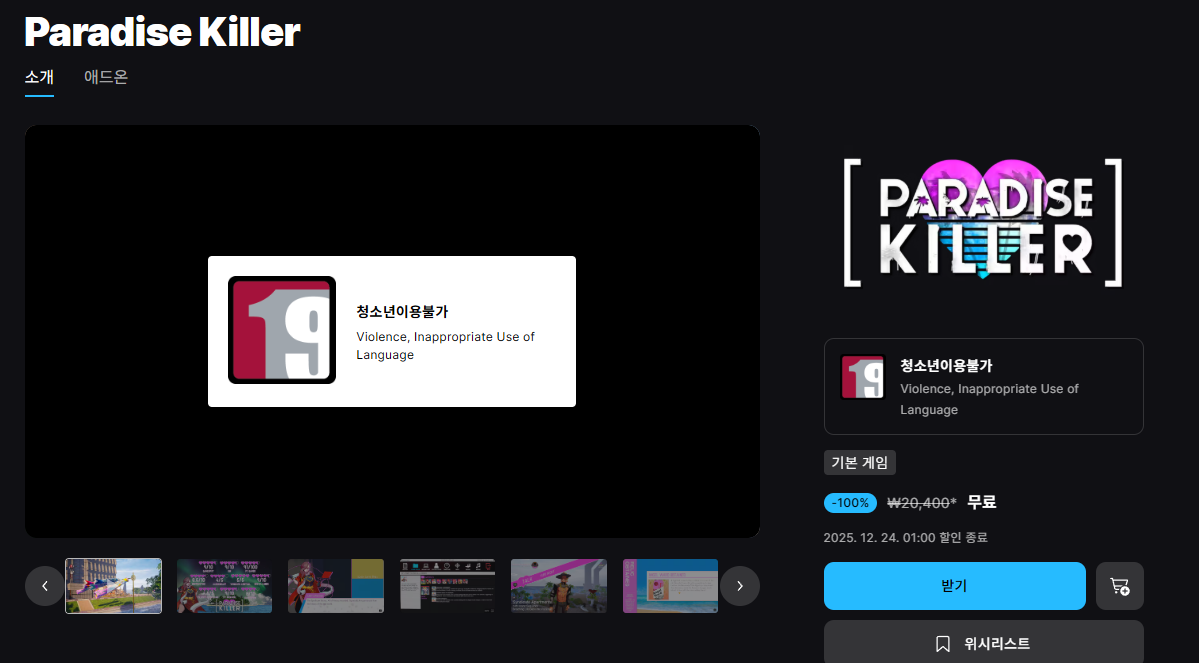Click 청소년이용불가 text in sidebar rating box
1199x663 pixels.
pyautogui.click(x=946, y=366)
